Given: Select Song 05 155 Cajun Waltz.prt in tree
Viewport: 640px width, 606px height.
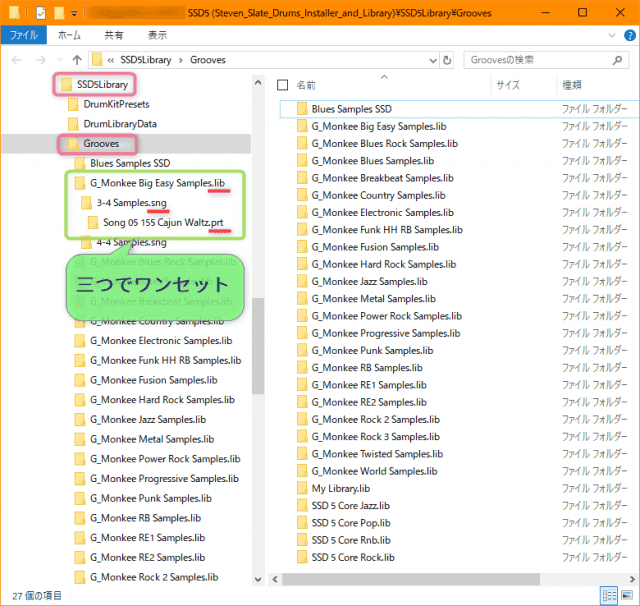Looking at the screenshot, I should (x=163, y=222).
